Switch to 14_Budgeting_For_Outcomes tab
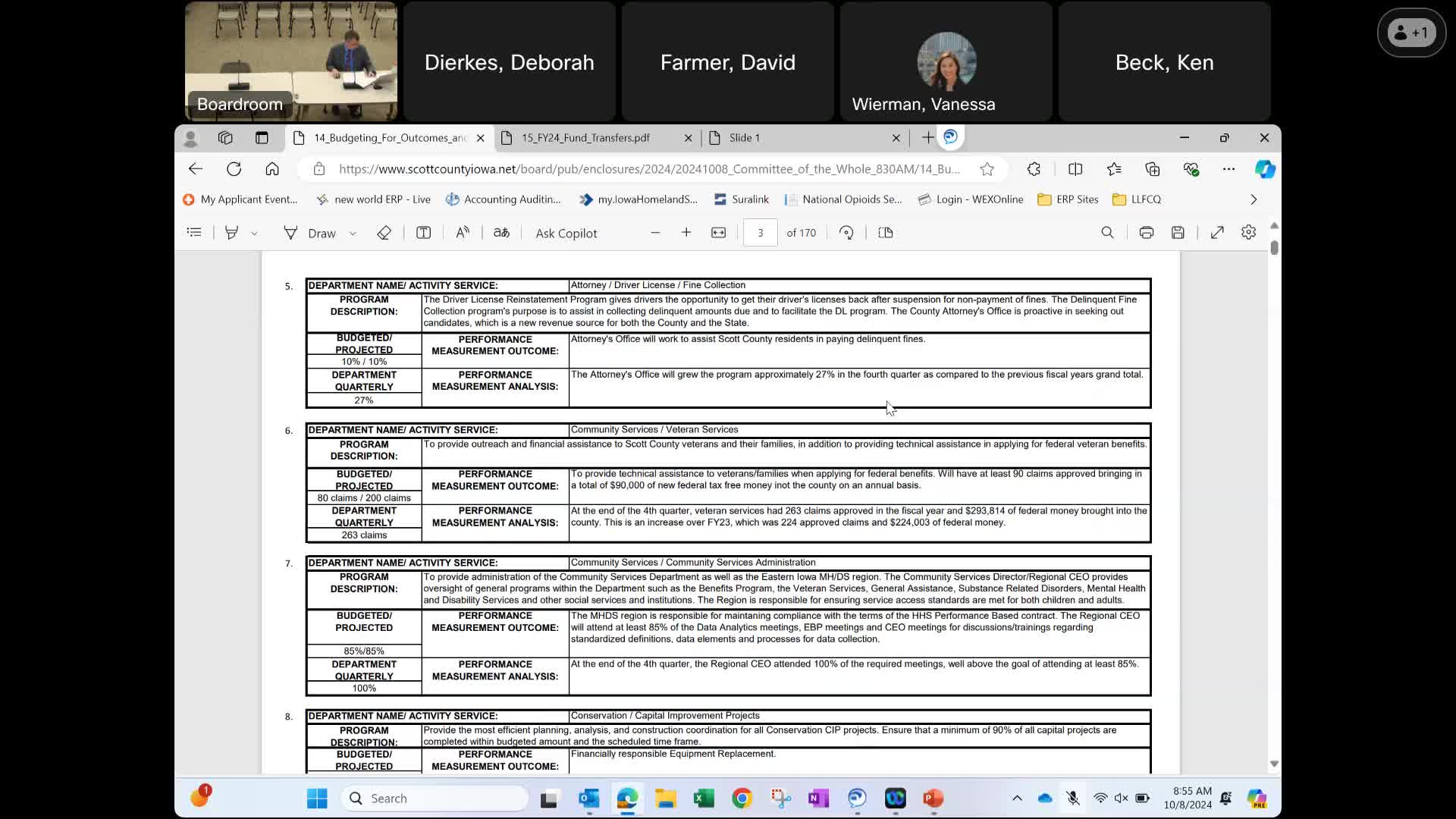 pos(389,138)
